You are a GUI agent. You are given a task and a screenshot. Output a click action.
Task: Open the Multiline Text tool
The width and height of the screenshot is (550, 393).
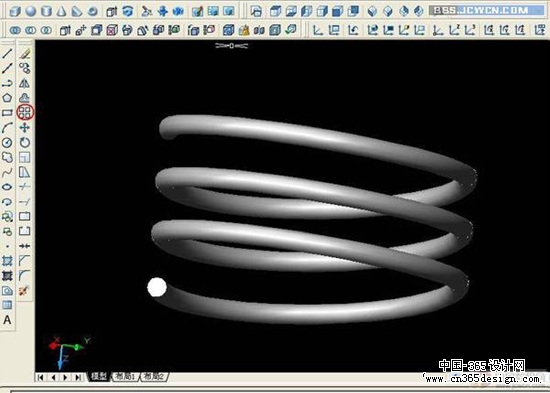click(x=7, y=320)
